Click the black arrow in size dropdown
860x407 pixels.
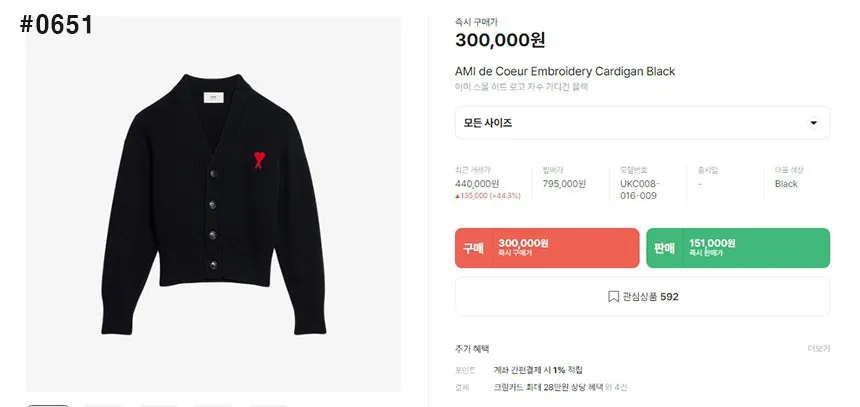(813, 123)
